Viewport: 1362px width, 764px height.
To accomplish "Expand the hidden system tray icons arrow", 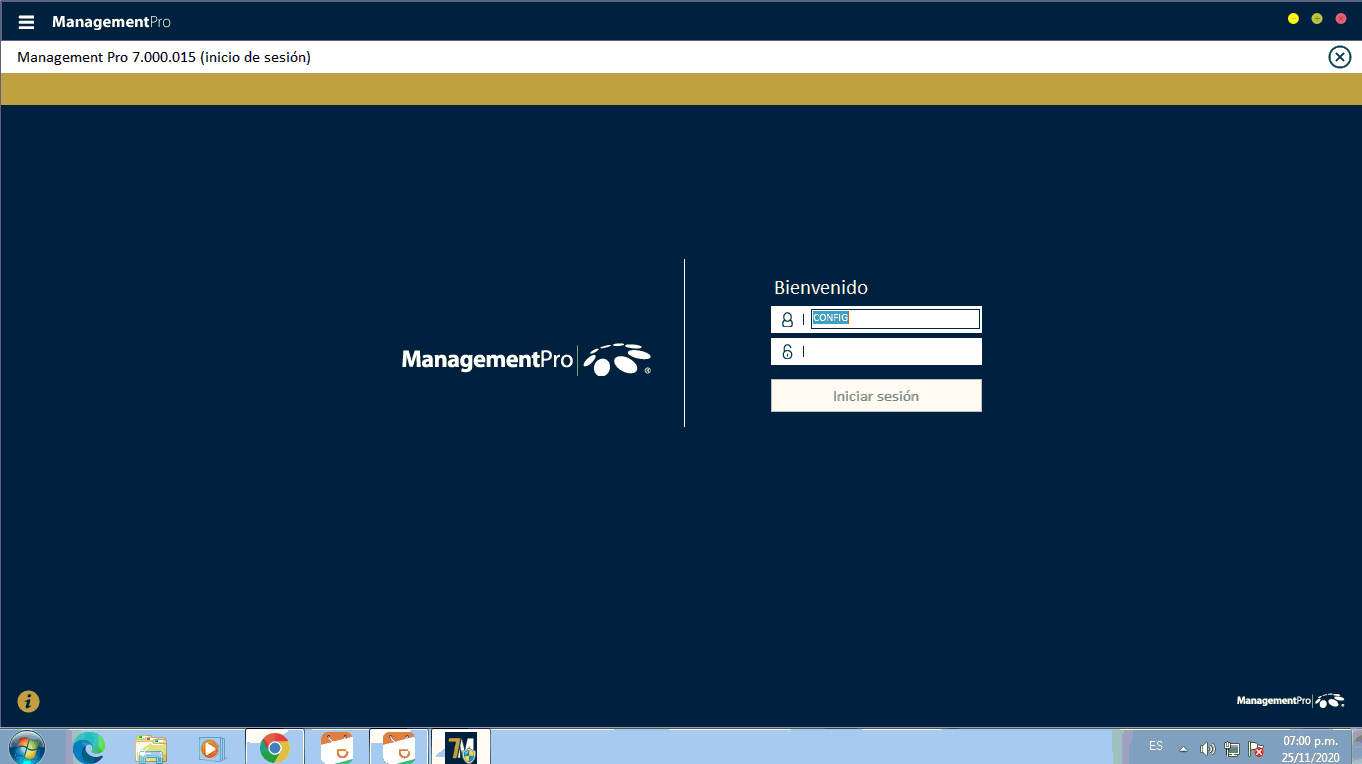I will pos(1183,748).
